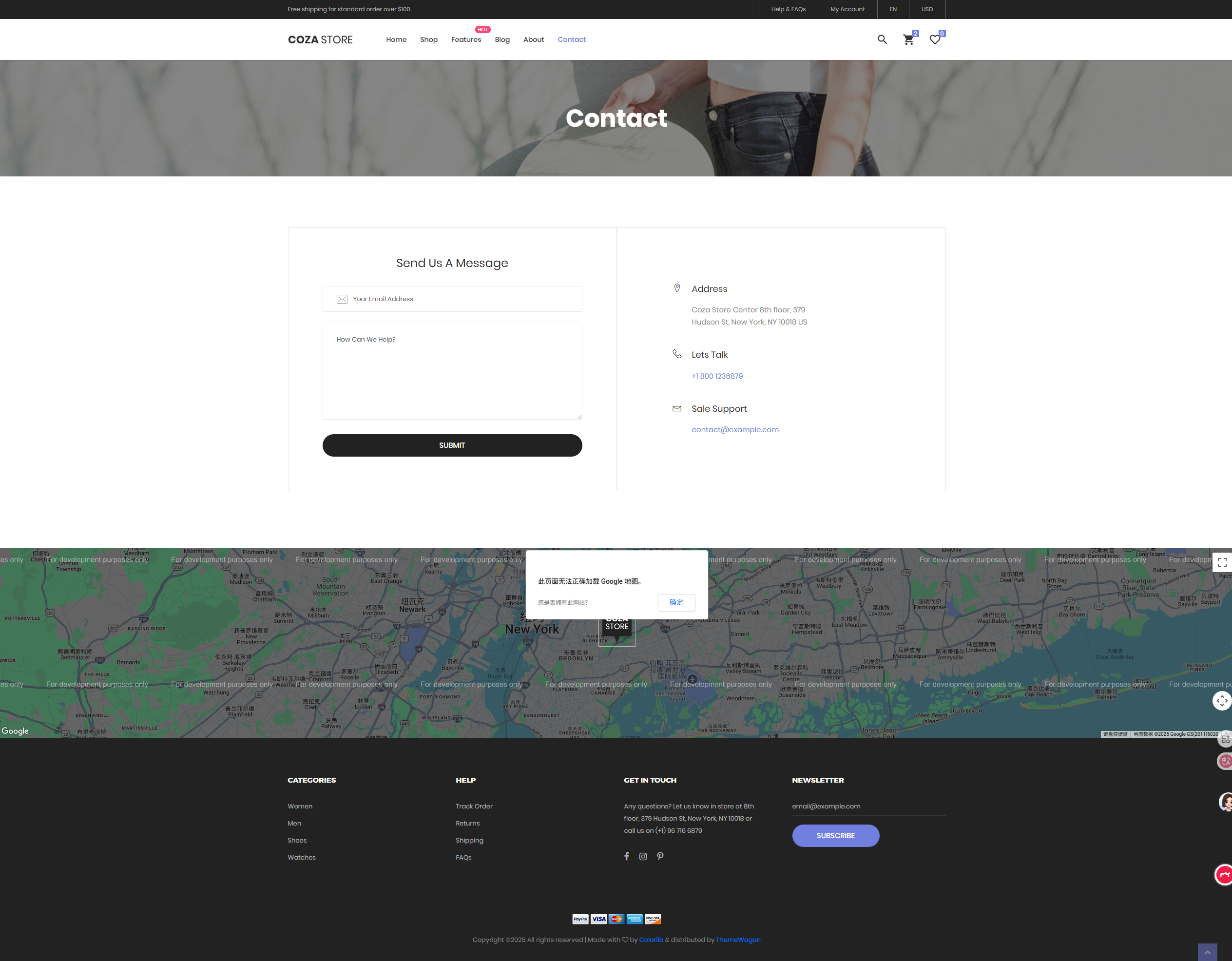Focus the Your Email Address field
Screen dimensions: 1232x961
point(452,299)
